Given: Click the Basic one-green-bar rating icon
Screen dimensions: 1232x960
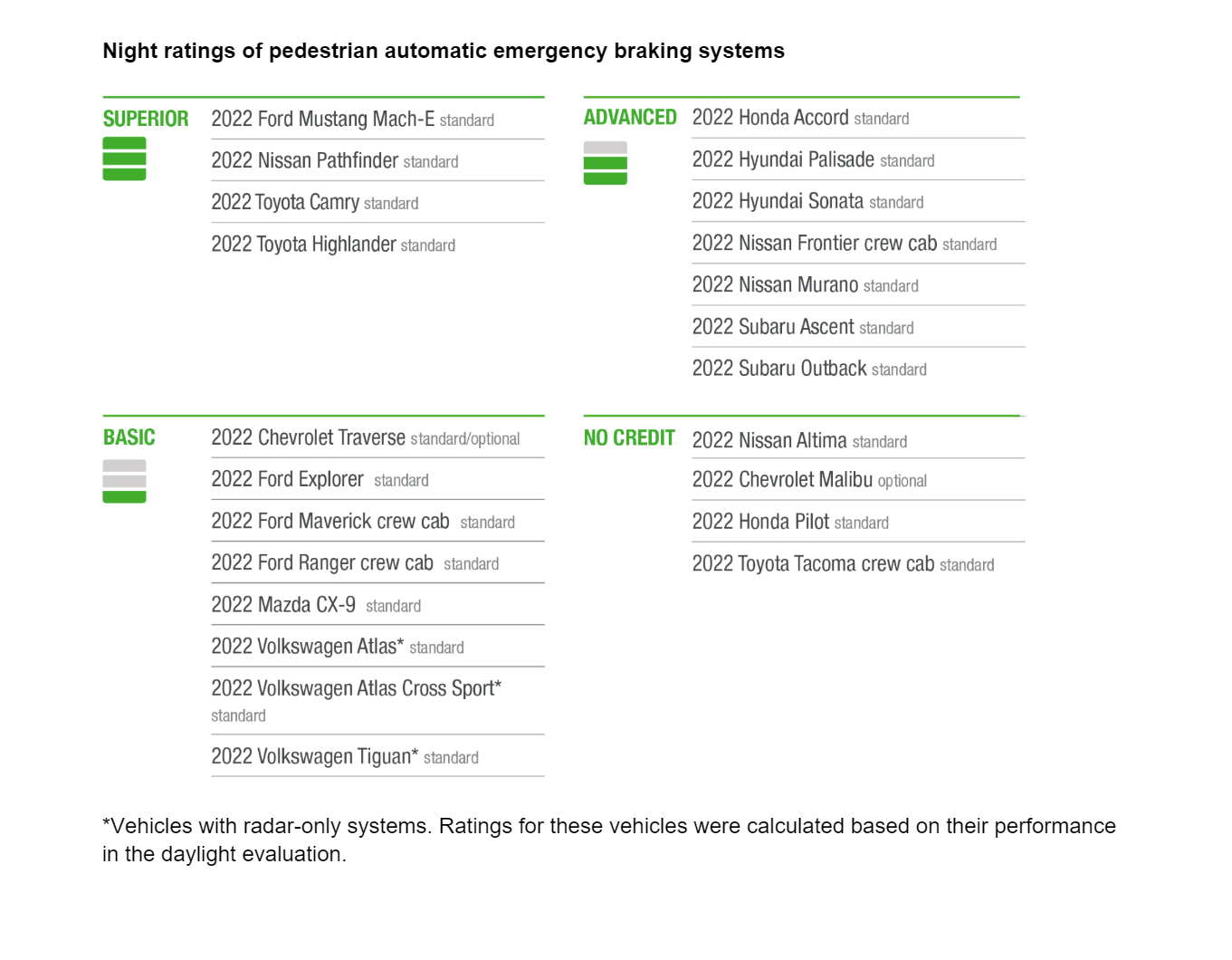Looking at the screenshot, I should pyautogui.click(x=124, y=481).
